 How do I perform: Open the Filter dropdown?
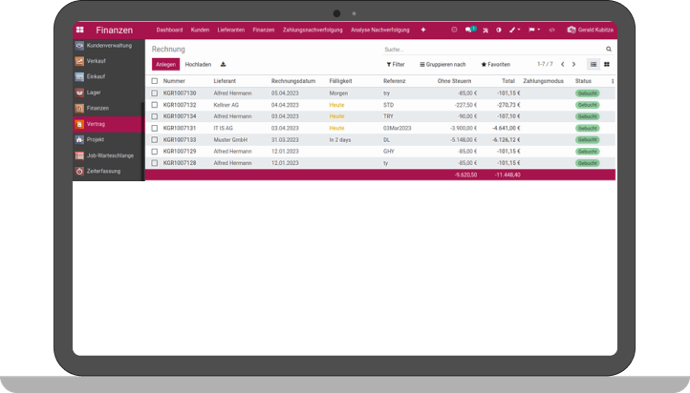click(x=396, y=65)
